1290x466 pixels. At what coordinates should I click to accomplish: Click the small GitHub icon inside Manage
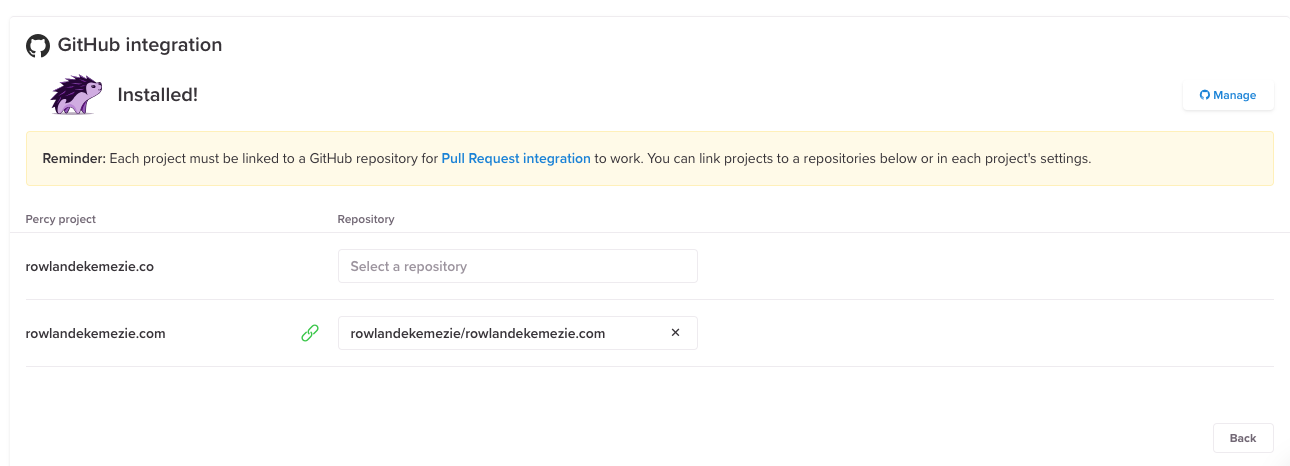pyautogui.click(x=1205, y=95)
